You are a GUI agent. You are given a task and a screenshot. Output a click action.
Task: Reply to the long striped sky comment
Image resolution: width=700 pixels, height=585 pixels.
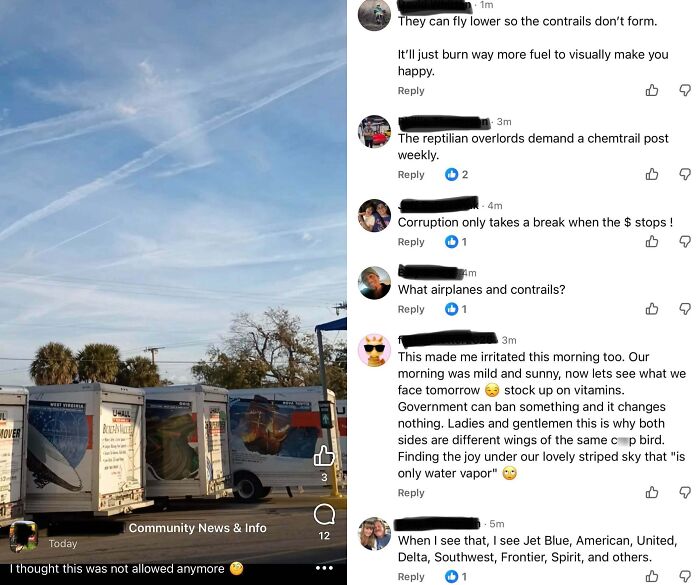click(411, 493)
